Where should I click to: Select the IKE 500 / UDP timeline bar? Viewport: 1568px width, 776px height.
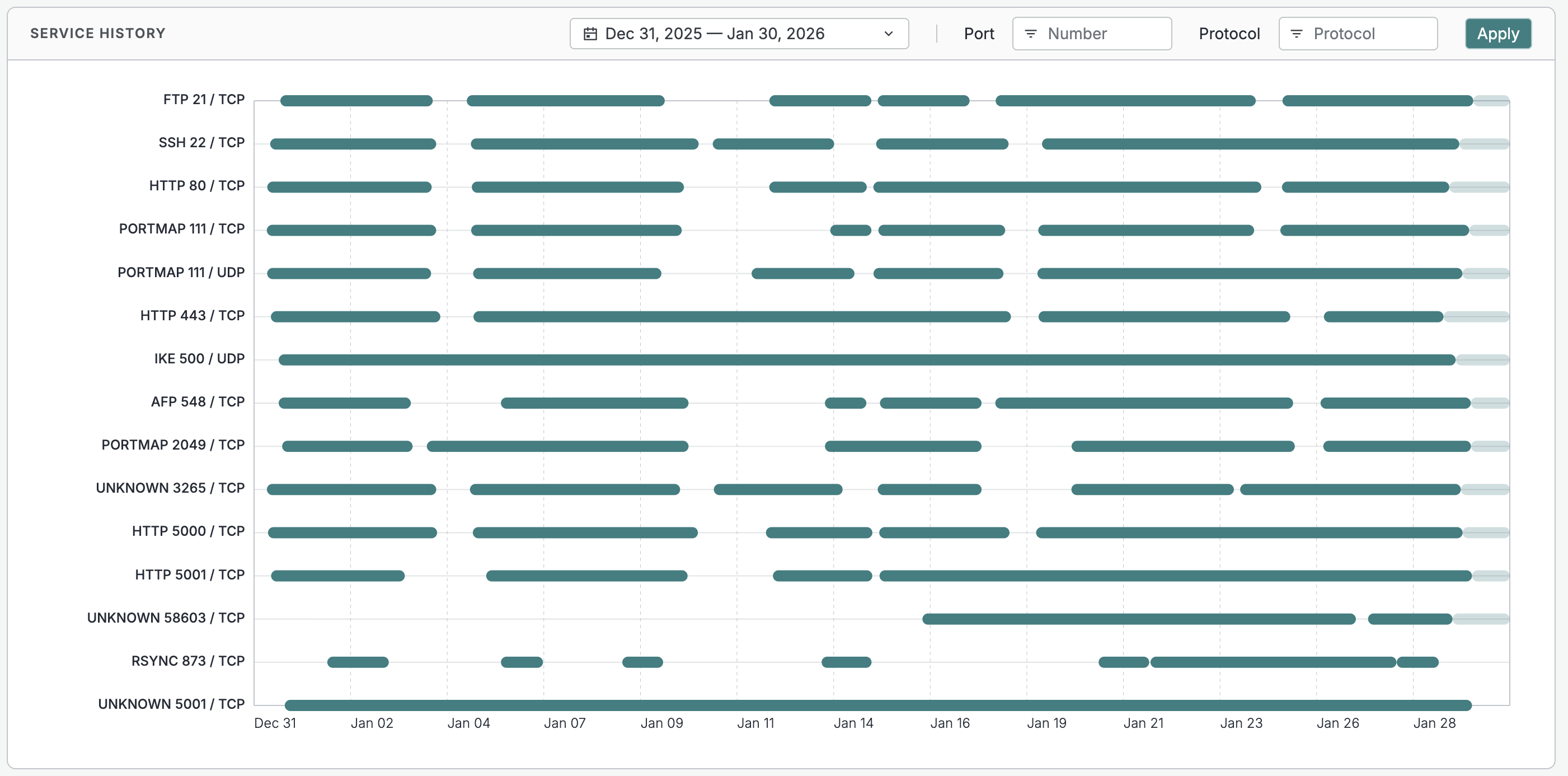866,360
